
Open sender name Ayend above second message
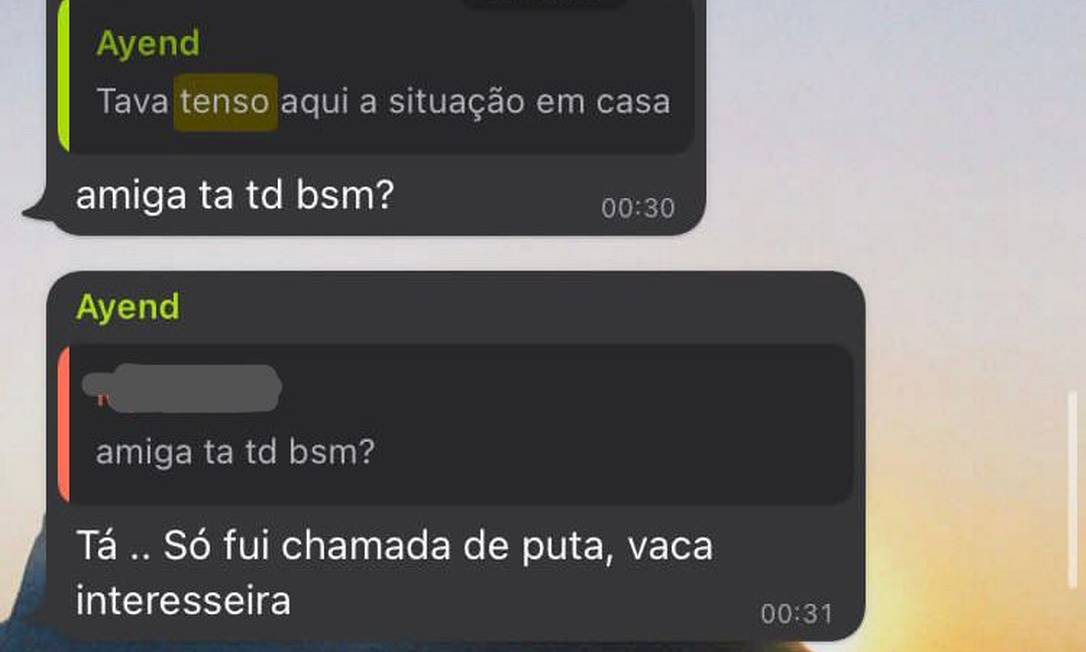(x=127, y=307)
